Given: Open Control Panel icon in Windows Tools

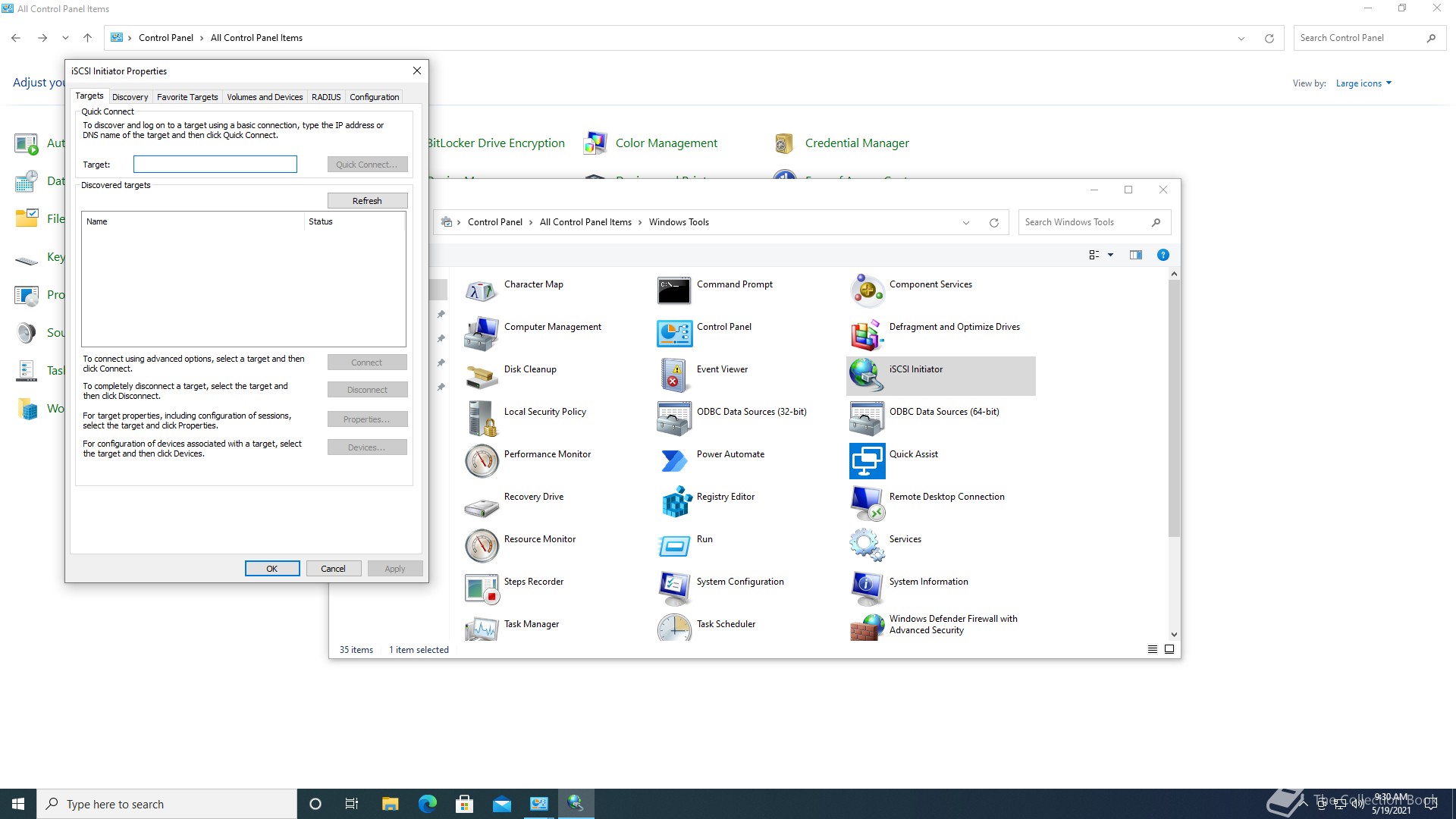Looking at the screenshot, I should tap(674, 333).
